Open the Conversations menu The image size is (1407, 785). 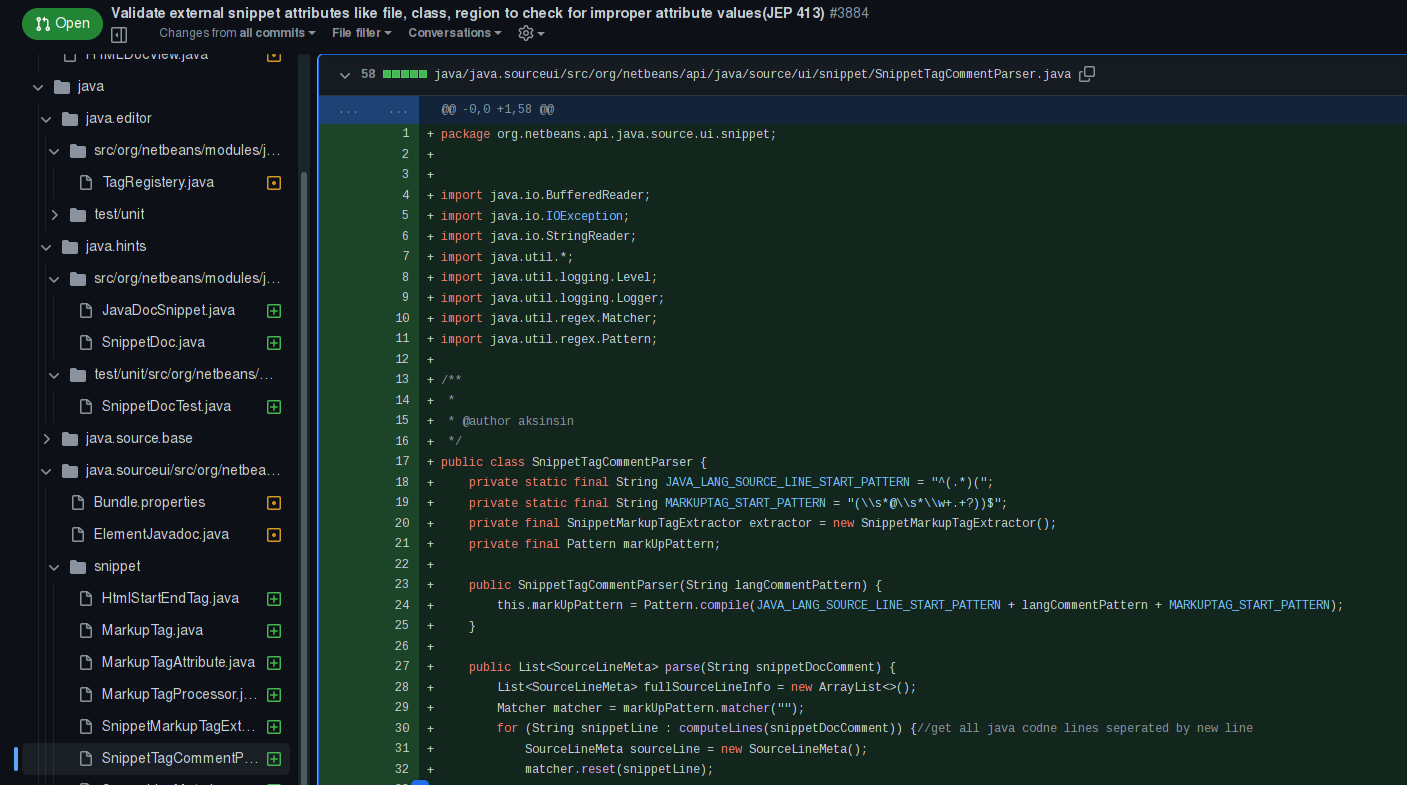tap(454, 33)
